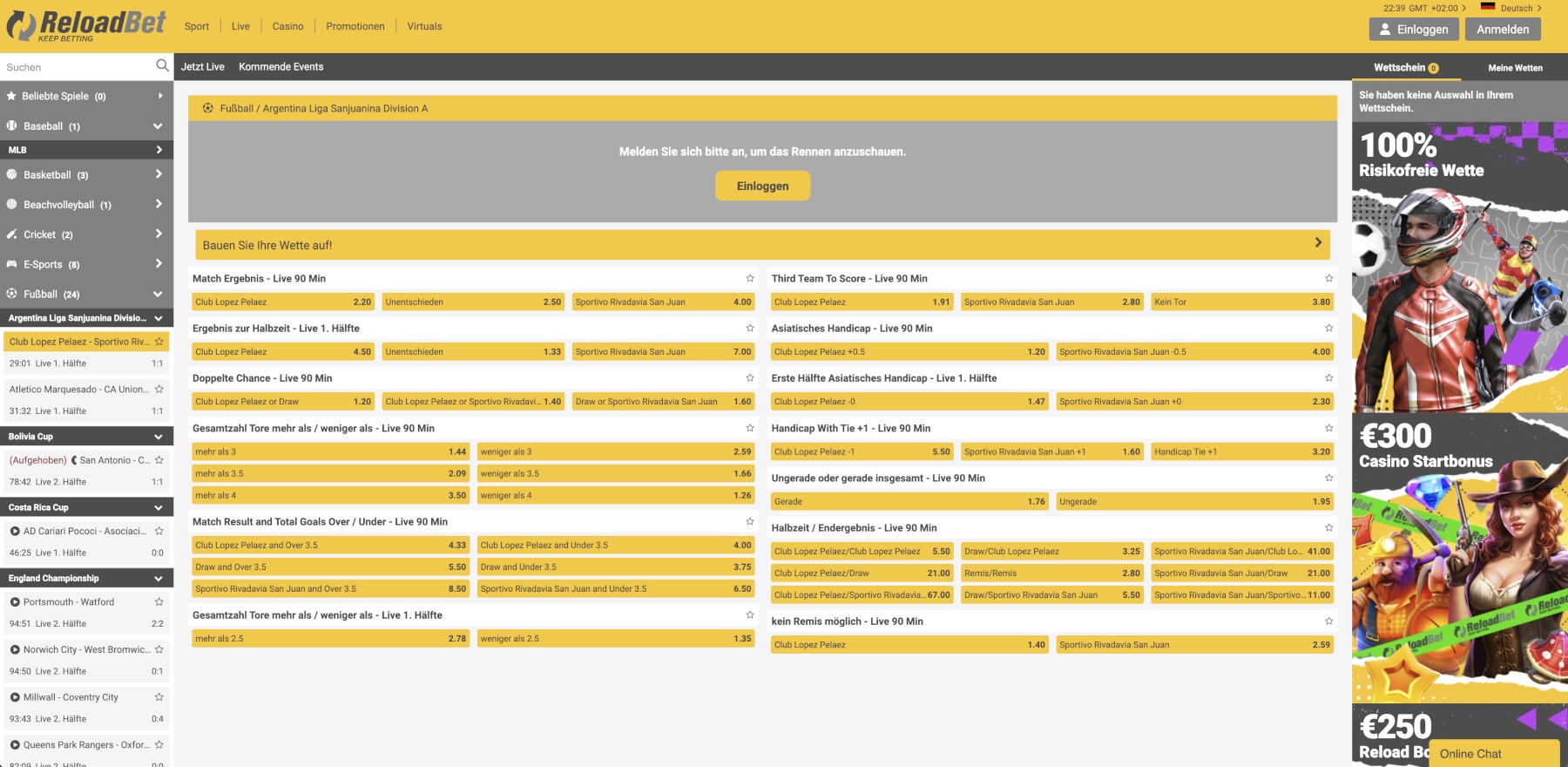Favorite Ungerade oder gerade market star
1568x767 pixels.
pos(1328,478)
